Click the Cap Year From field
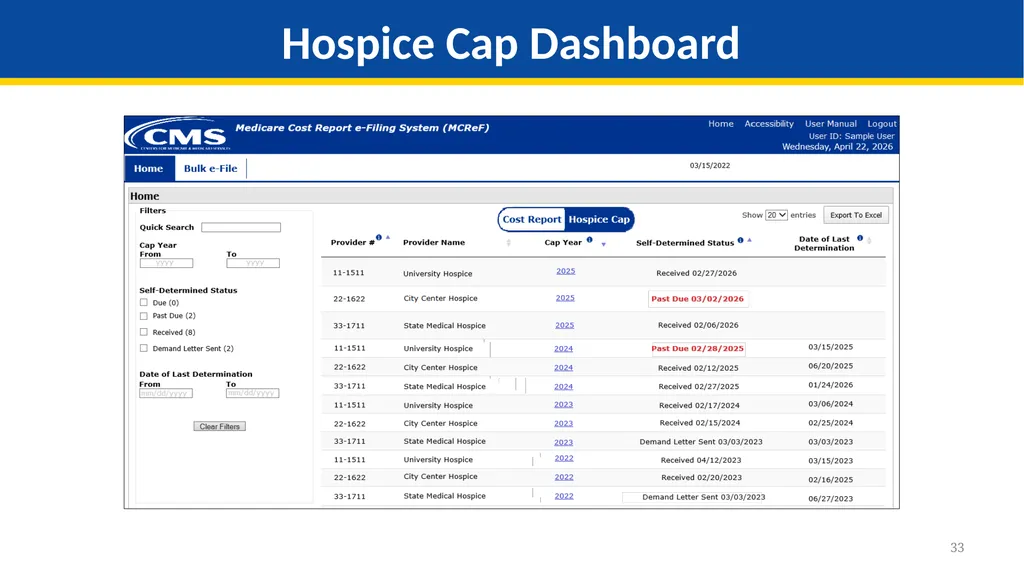 (x=166, y=263)
